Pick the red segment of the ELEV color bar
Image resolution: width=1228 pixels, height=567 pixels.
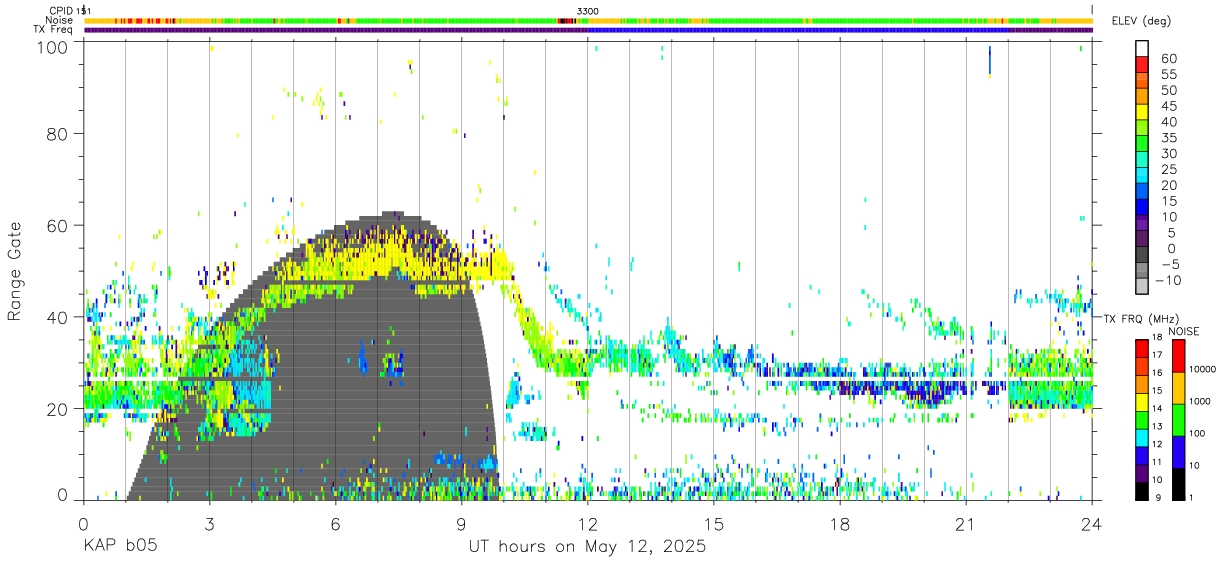tap(1142, 65)
